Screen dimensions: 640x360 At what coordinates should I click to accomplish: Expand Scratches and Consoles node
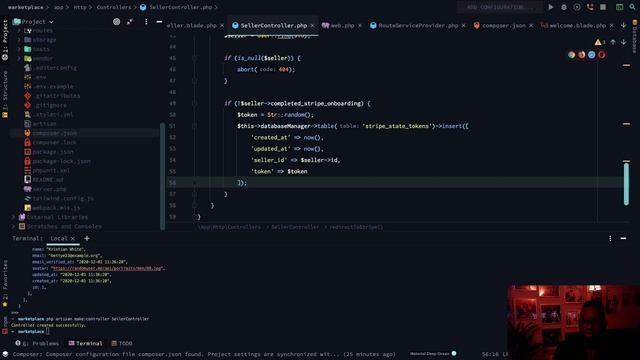13,226
